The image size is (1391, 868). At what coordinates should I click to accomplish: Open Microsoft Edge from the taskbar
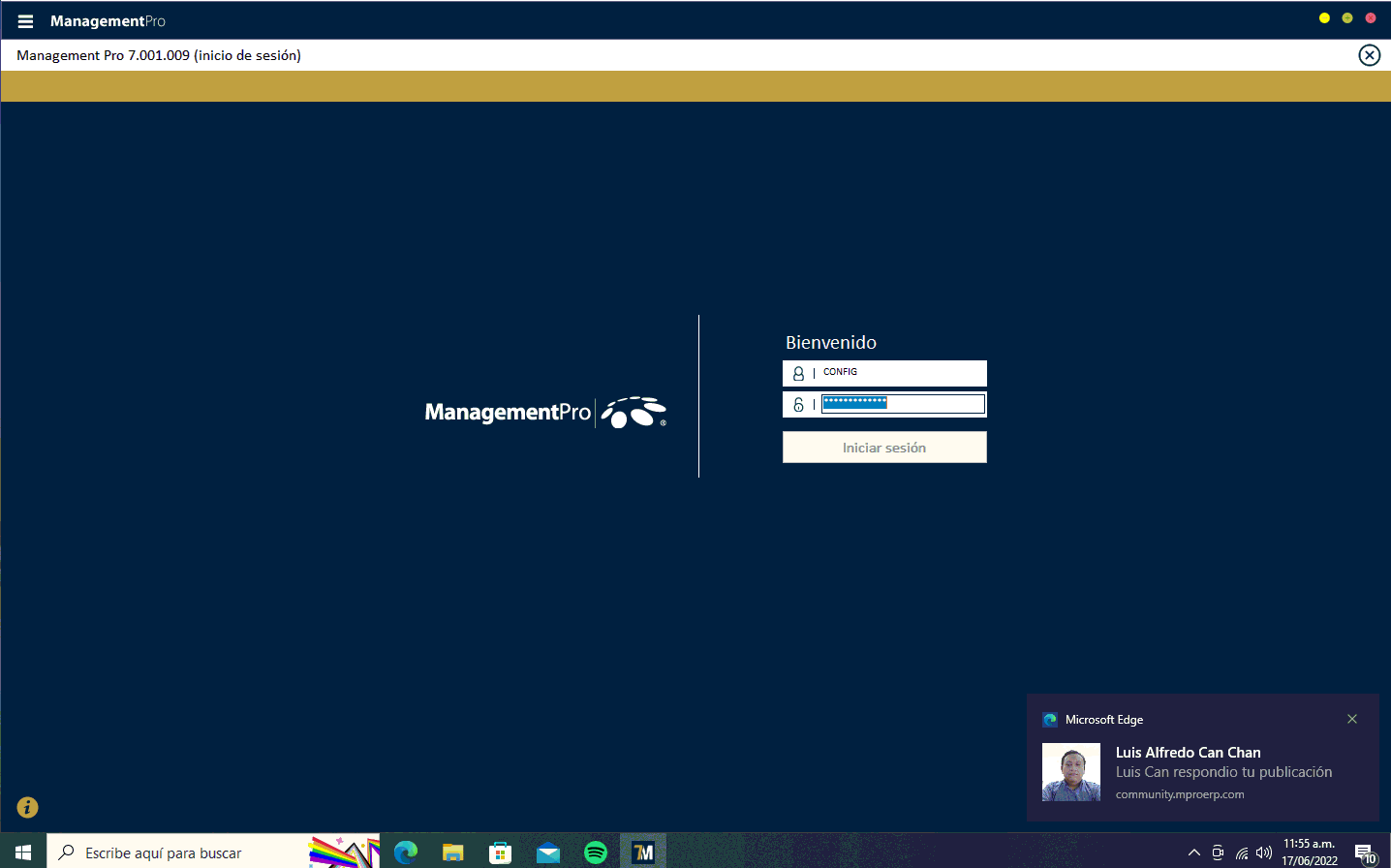(x=406, y=852)
